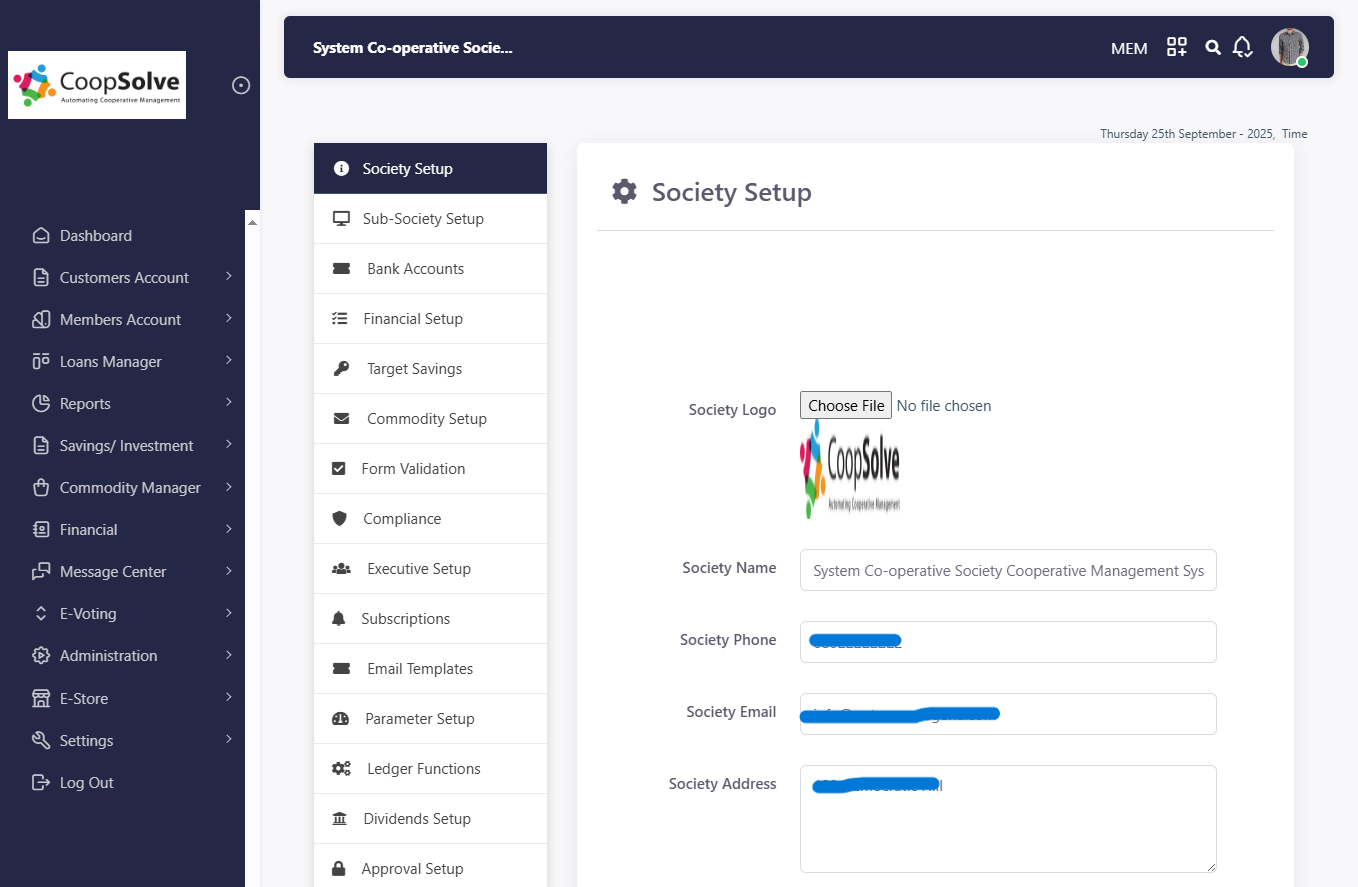Click the grid-plus quick add icon
Screen dimensions: 1358x887
[x=1177, y=47]
